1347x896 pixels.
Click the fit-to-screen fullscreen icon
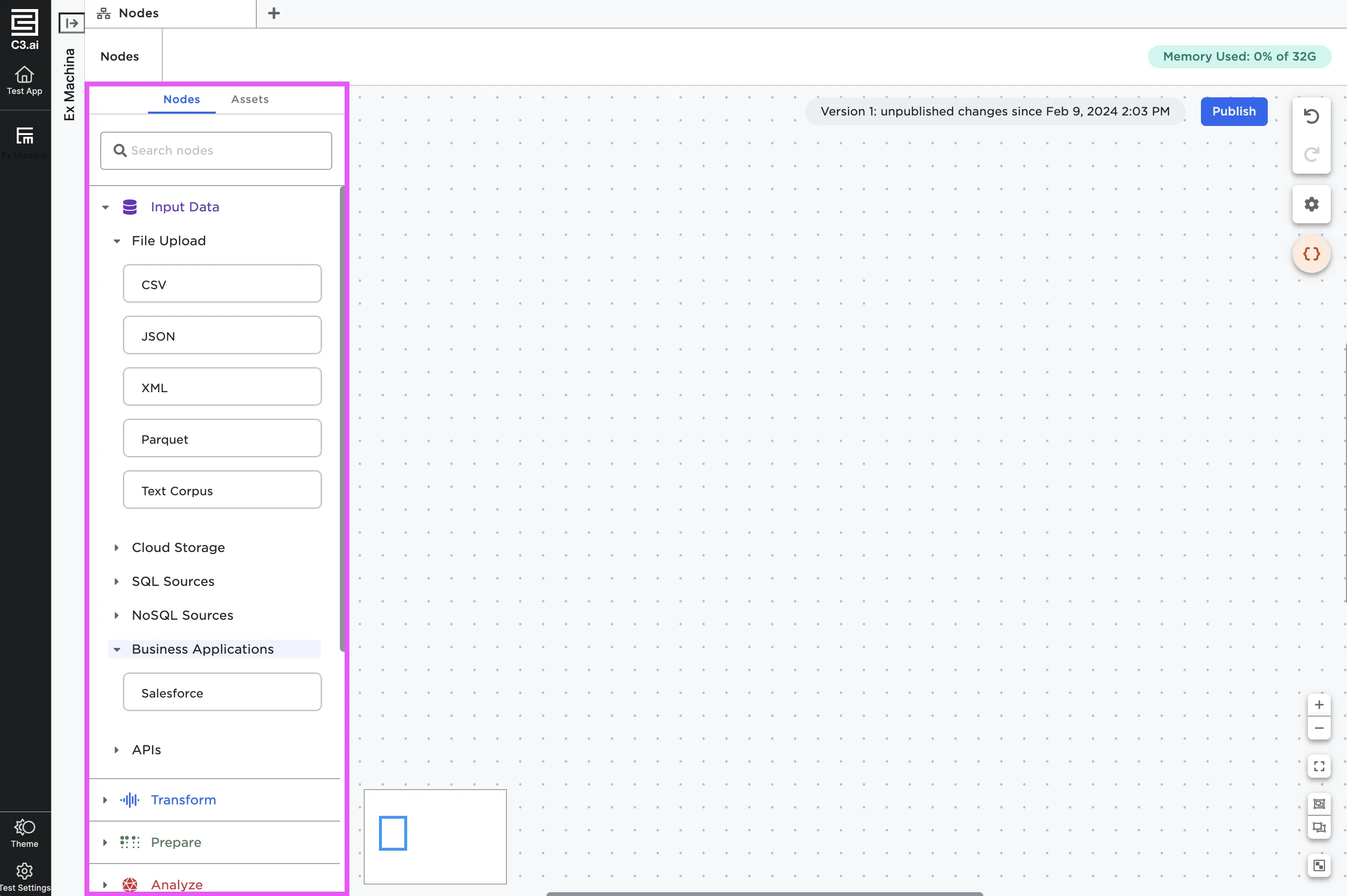pos(1318,766)
